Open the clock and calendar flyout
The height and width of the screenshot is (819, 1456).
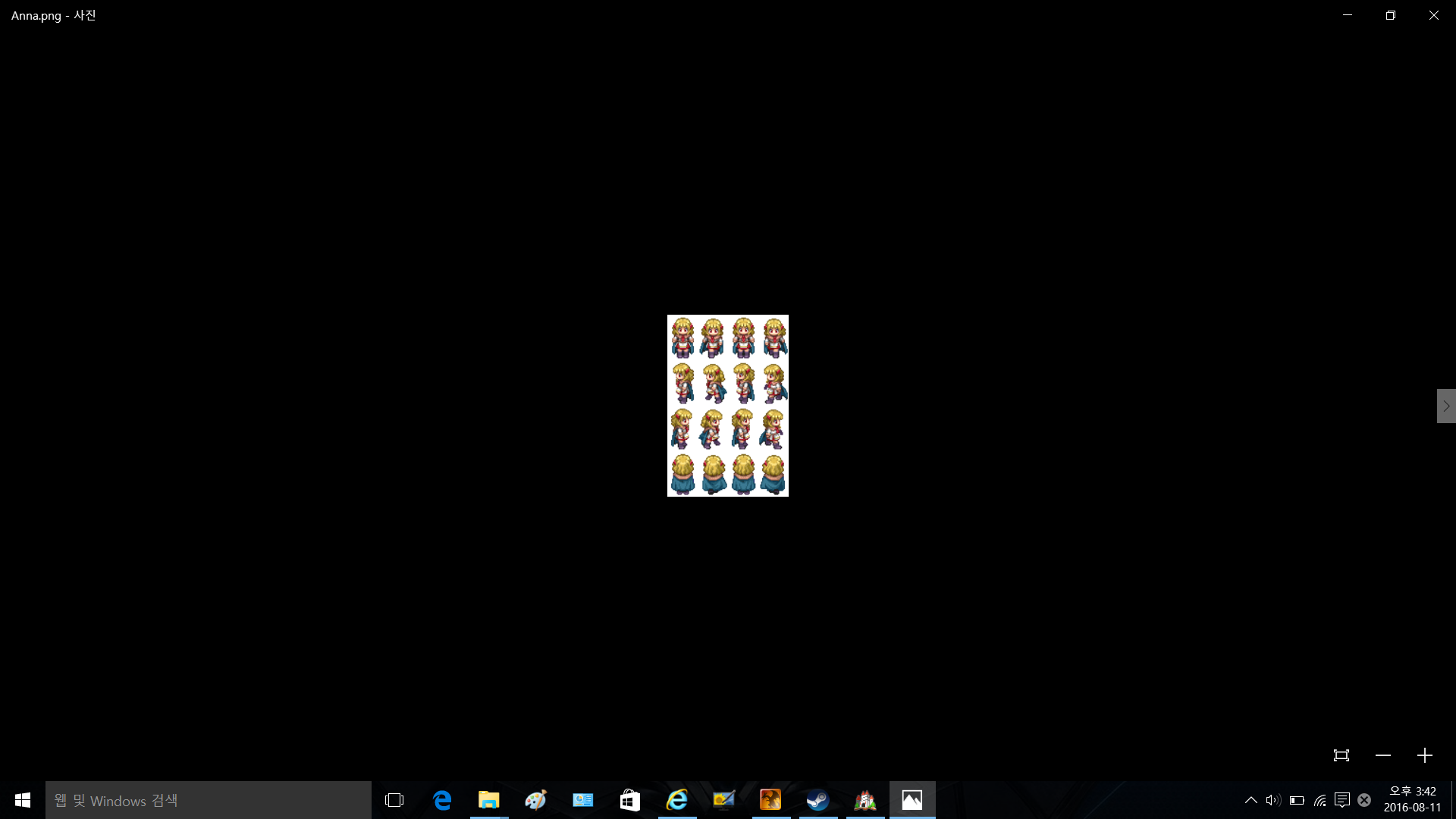coord(1412,800)
